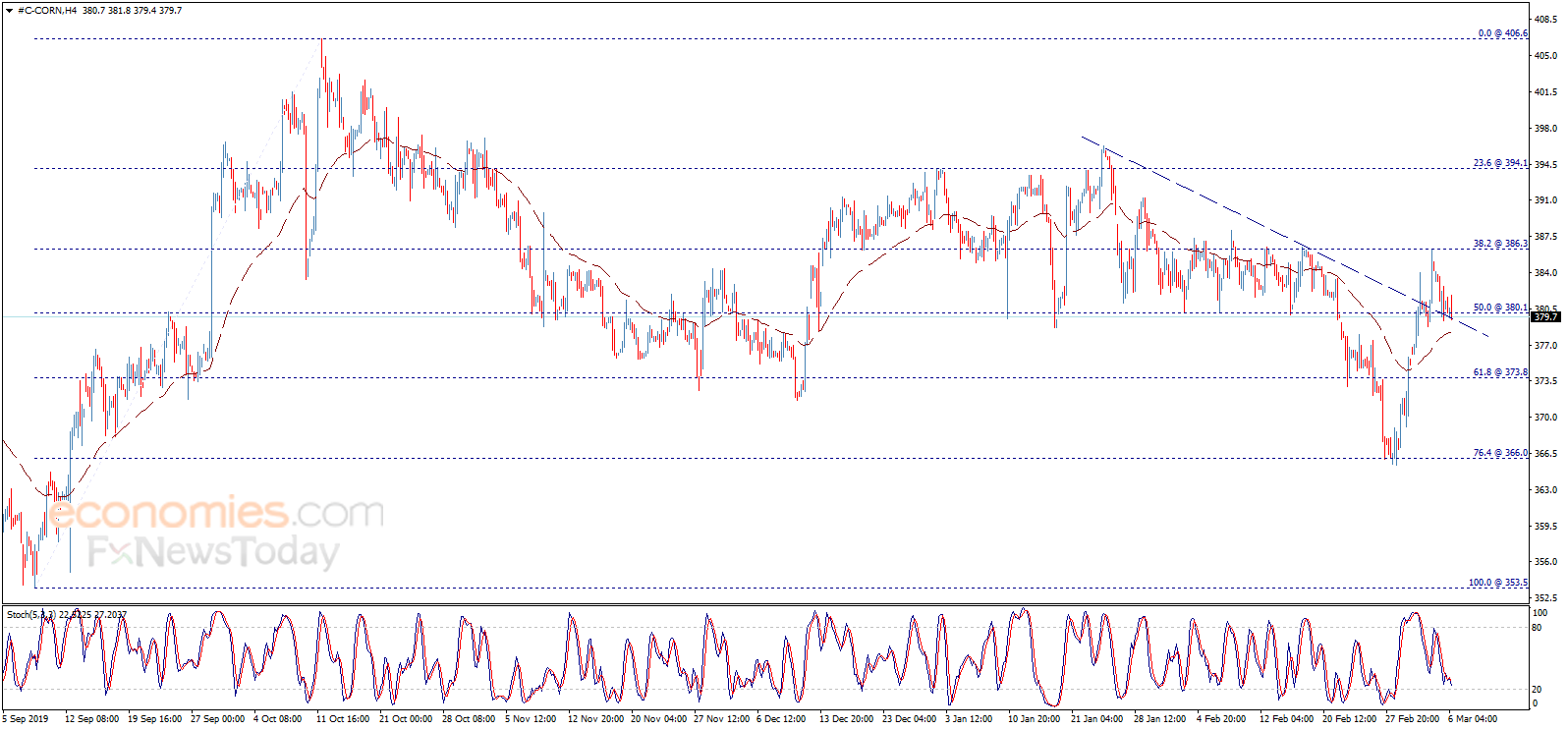Click the 6 Dec 12:00 time label

pyautogui.click(x=781, y=719)
